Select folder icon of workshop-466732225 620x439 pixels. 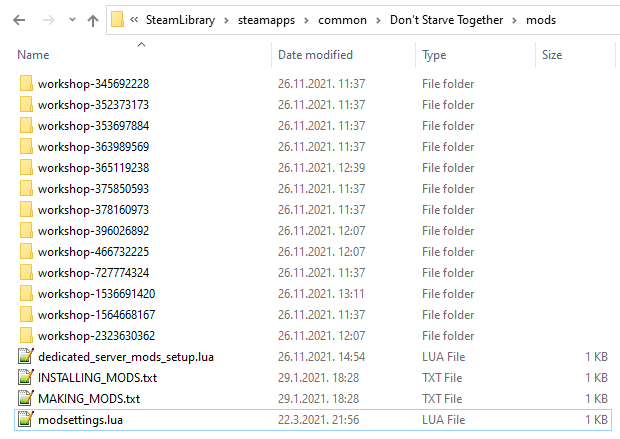click(26, 251)
